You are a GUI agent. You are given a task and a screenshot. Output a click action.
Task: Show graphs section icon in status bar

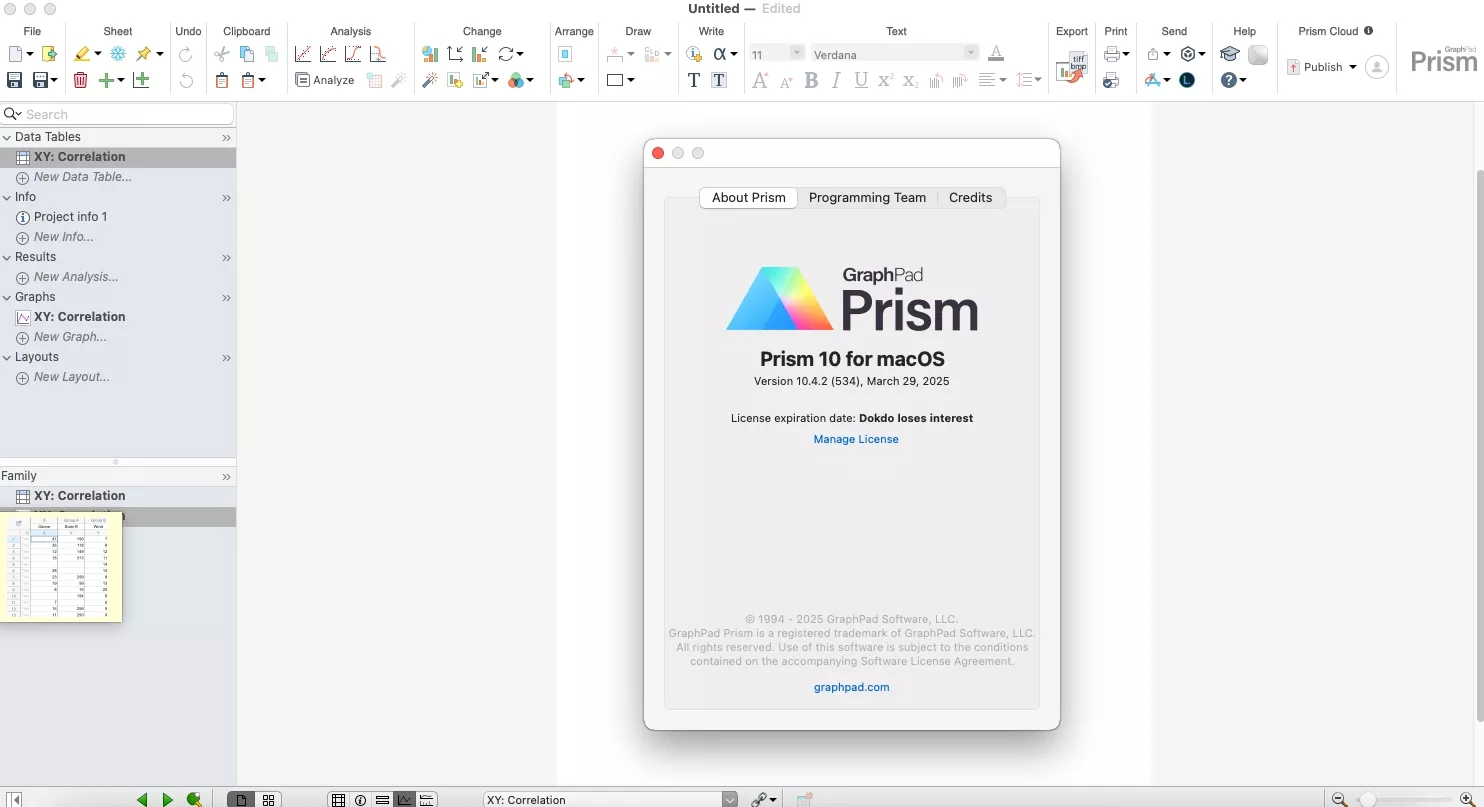coord(405,799)
